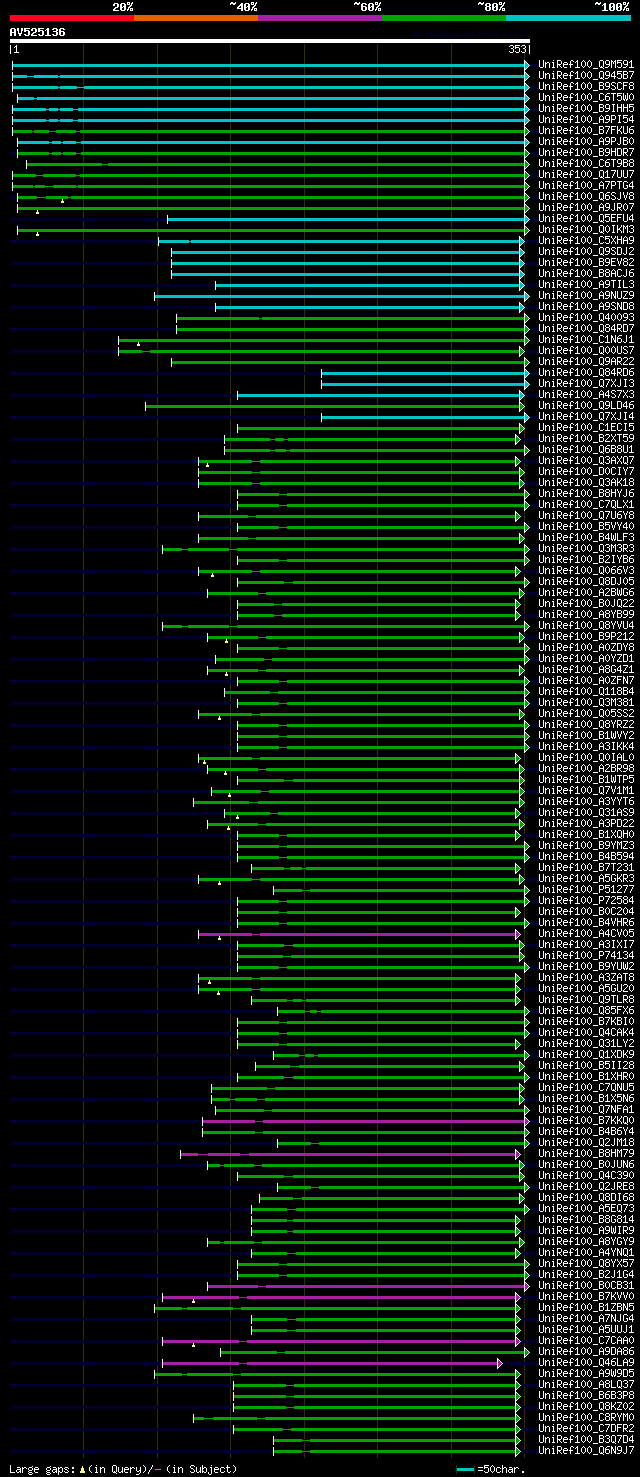Open hit UniRef100_Q9M591
This screenshot has width=640, height=1477.
[x=586, y=65]
